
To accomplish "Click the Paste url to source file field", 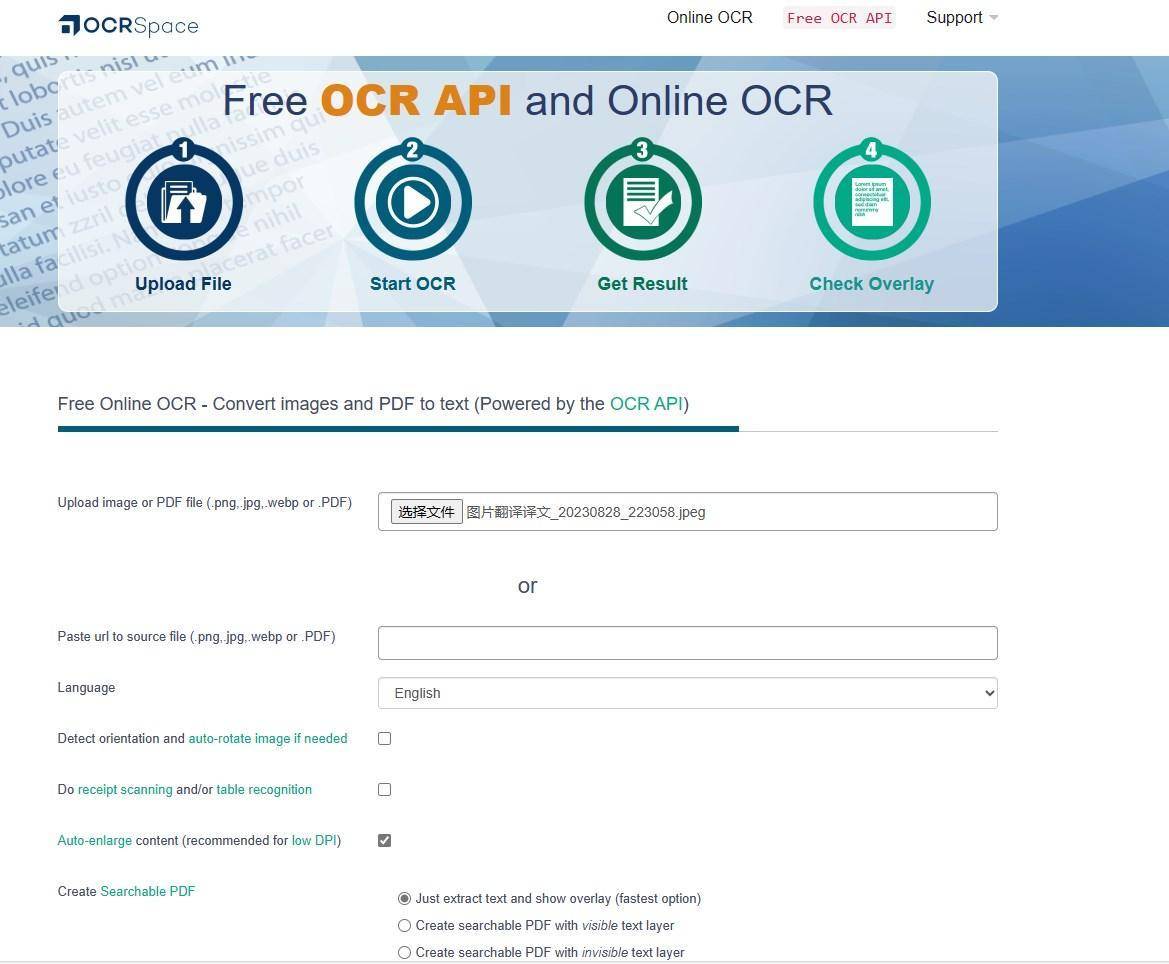I will point(687,643).
